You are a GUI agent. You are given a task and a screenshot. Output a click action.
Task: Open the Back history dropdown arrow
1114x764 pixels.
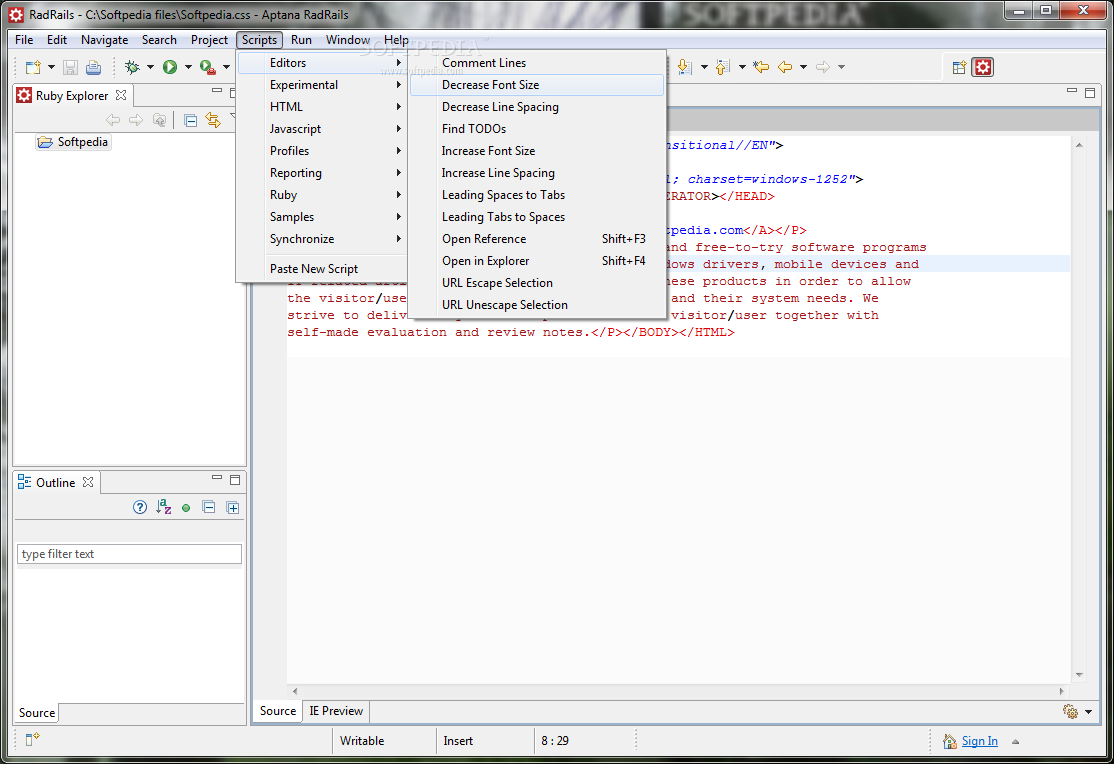click(x=804, y=68)
